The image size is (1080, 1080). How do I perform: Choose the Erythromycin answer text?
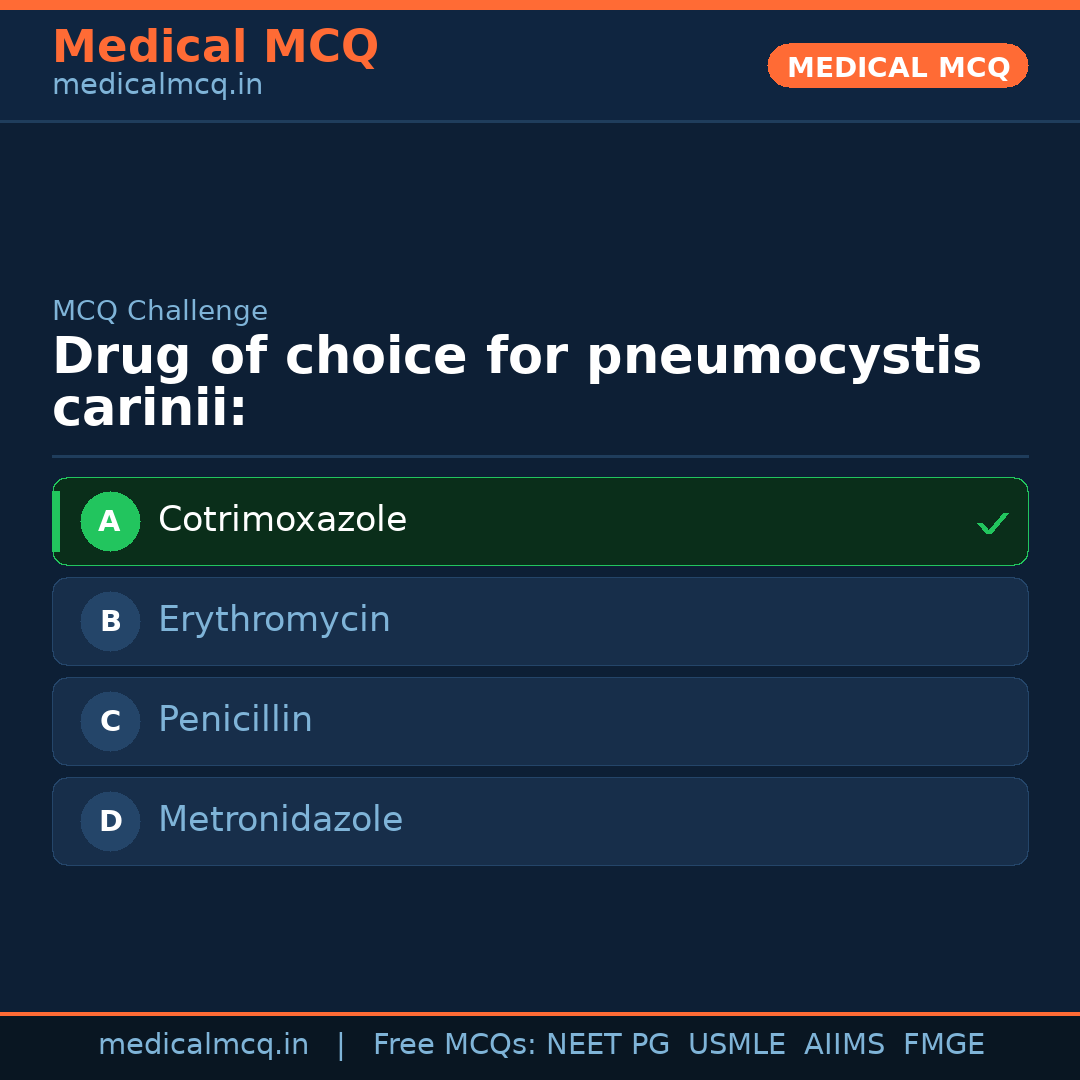(274, 620)
